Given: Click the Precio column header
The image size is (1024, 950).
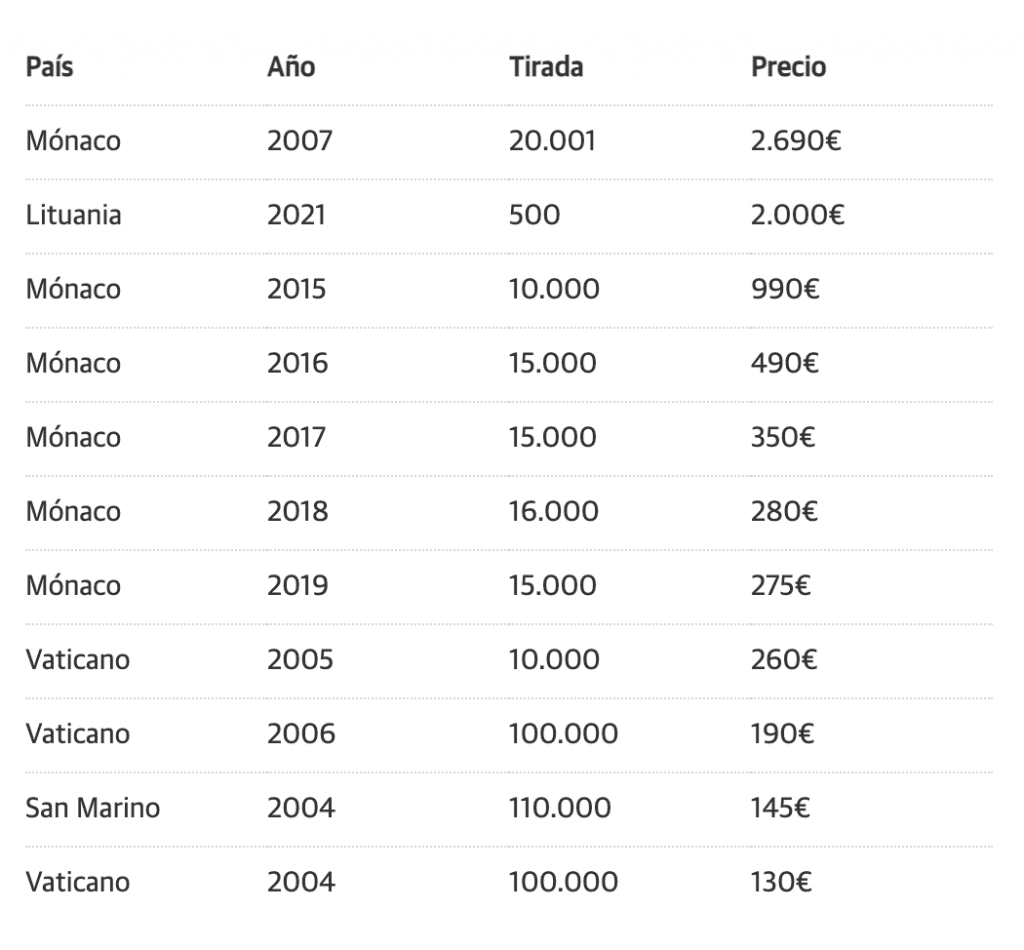Looking at the screenshot, I should click(x=788, y=67).
